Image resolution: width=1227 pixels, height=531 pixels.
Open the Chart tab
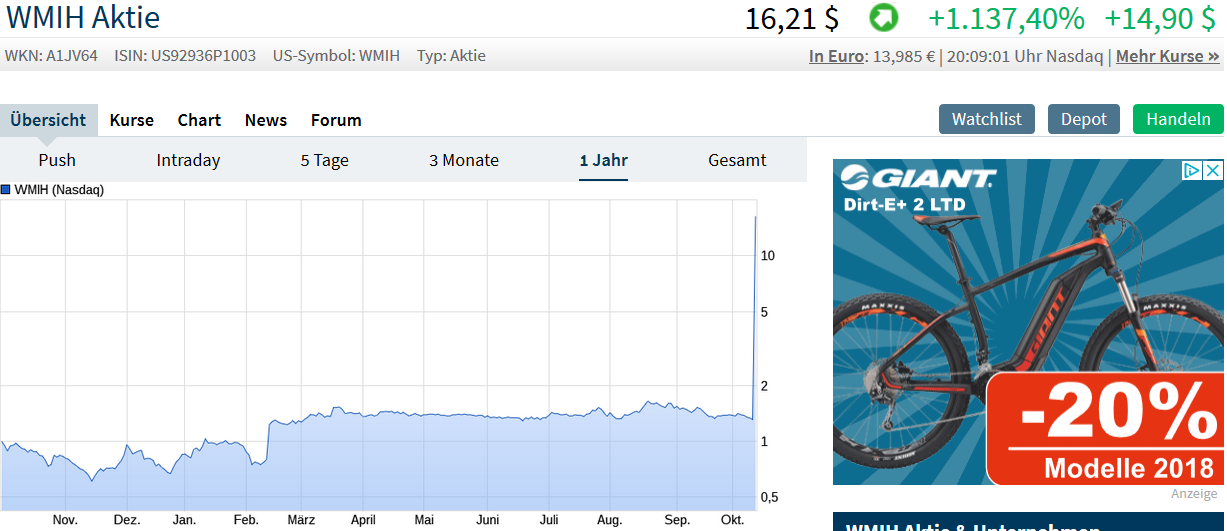(x=199, y=120)
